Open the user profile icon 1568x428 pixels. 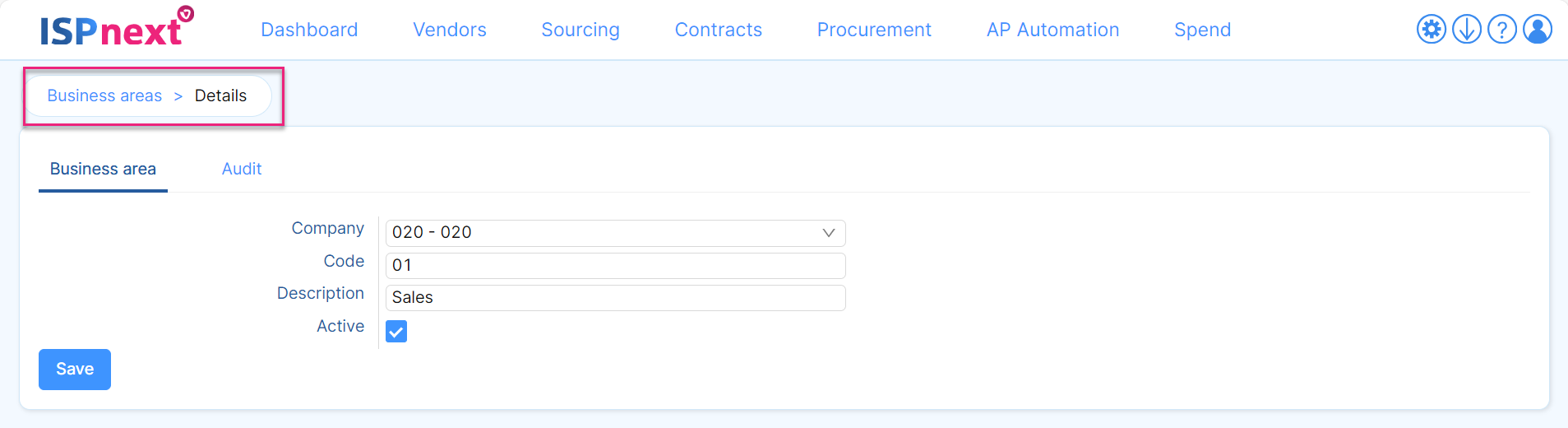pyautogui.click(x=1537, y=30)
